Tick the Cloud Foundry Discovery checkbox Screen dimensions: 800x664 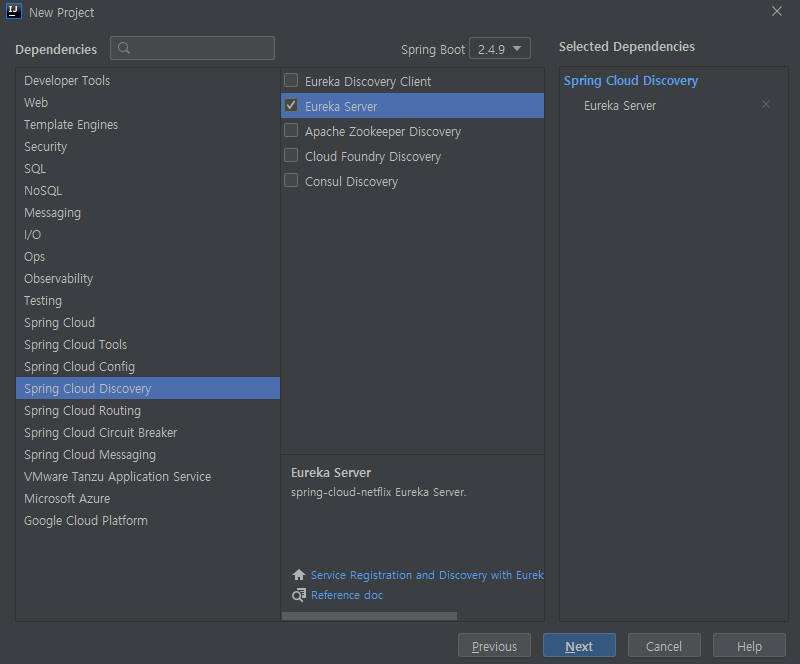(291, 155)
